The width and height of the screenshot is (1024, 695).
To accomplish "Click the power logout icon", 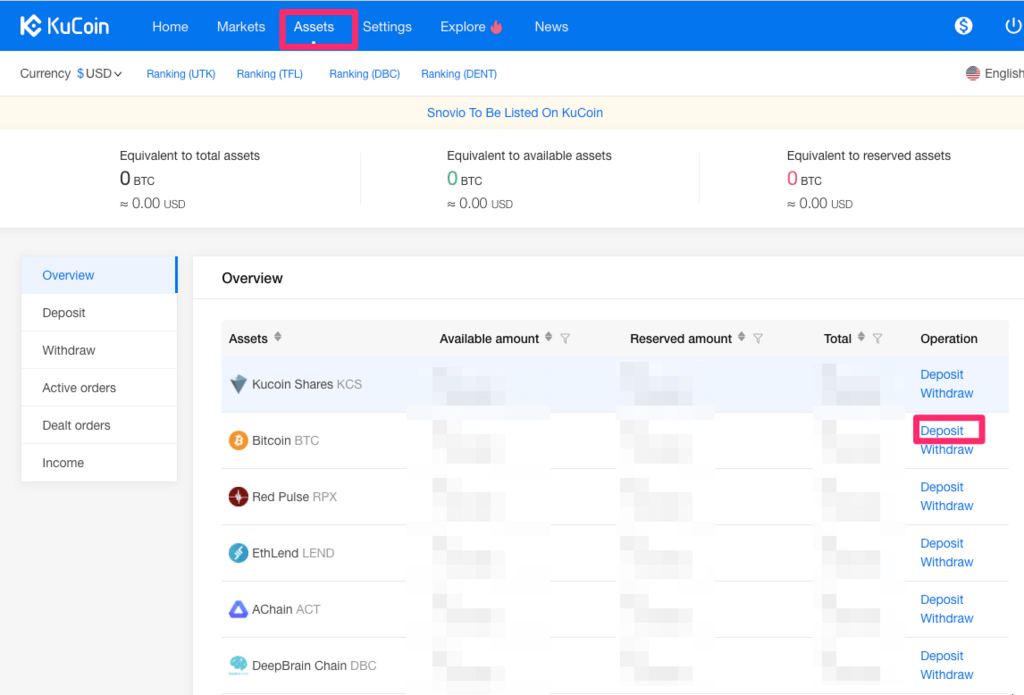I will [1013, 26].
